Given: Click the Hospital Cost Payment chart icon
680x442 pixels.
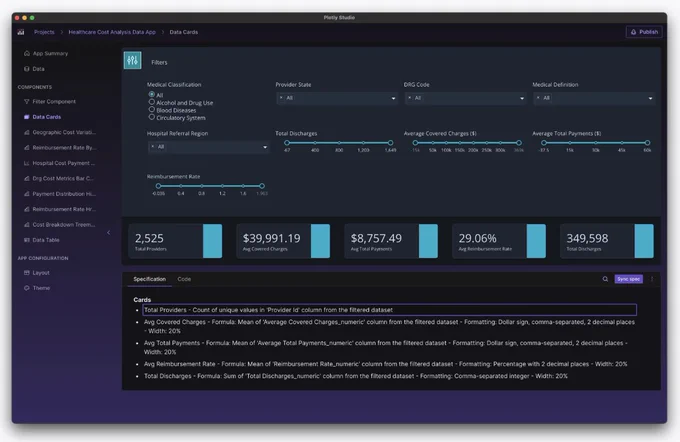Looking at the screenshot, I should [26, 163].
